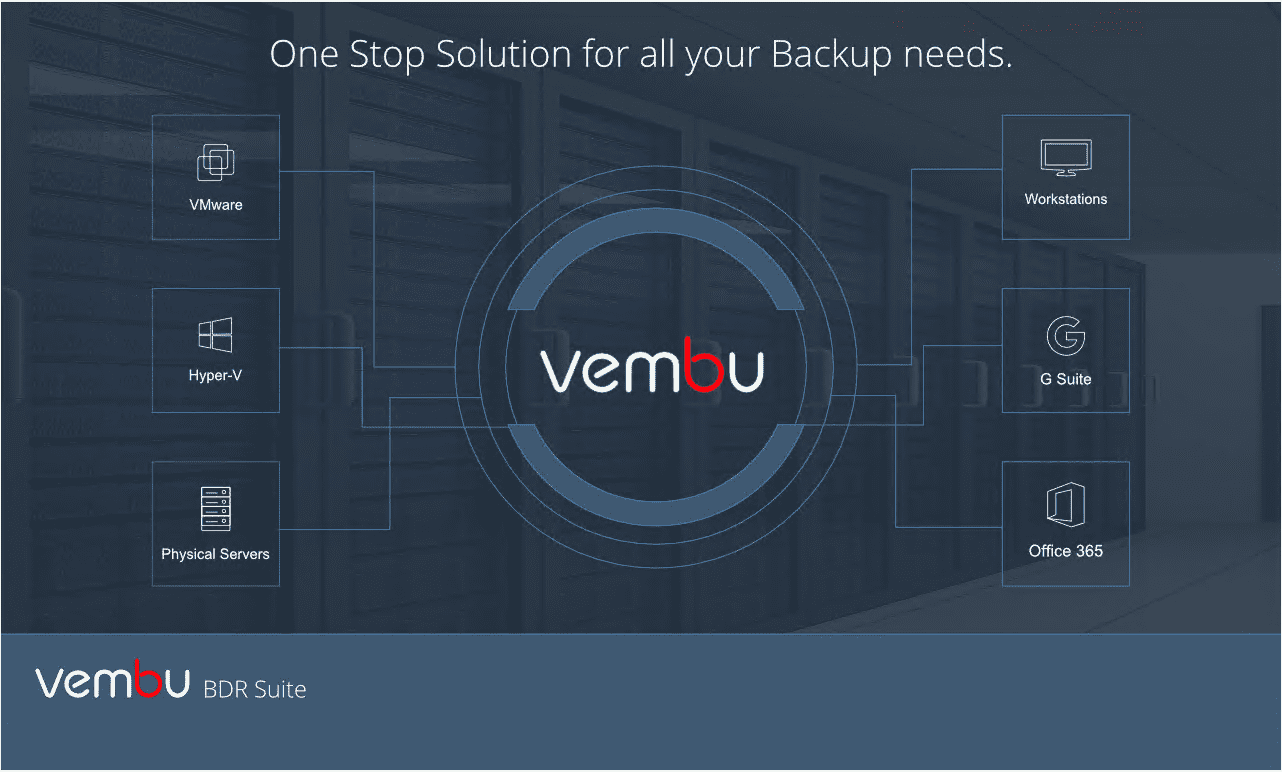
Task: Click the BDR Suite text in footer
Action: click(255, 689)
